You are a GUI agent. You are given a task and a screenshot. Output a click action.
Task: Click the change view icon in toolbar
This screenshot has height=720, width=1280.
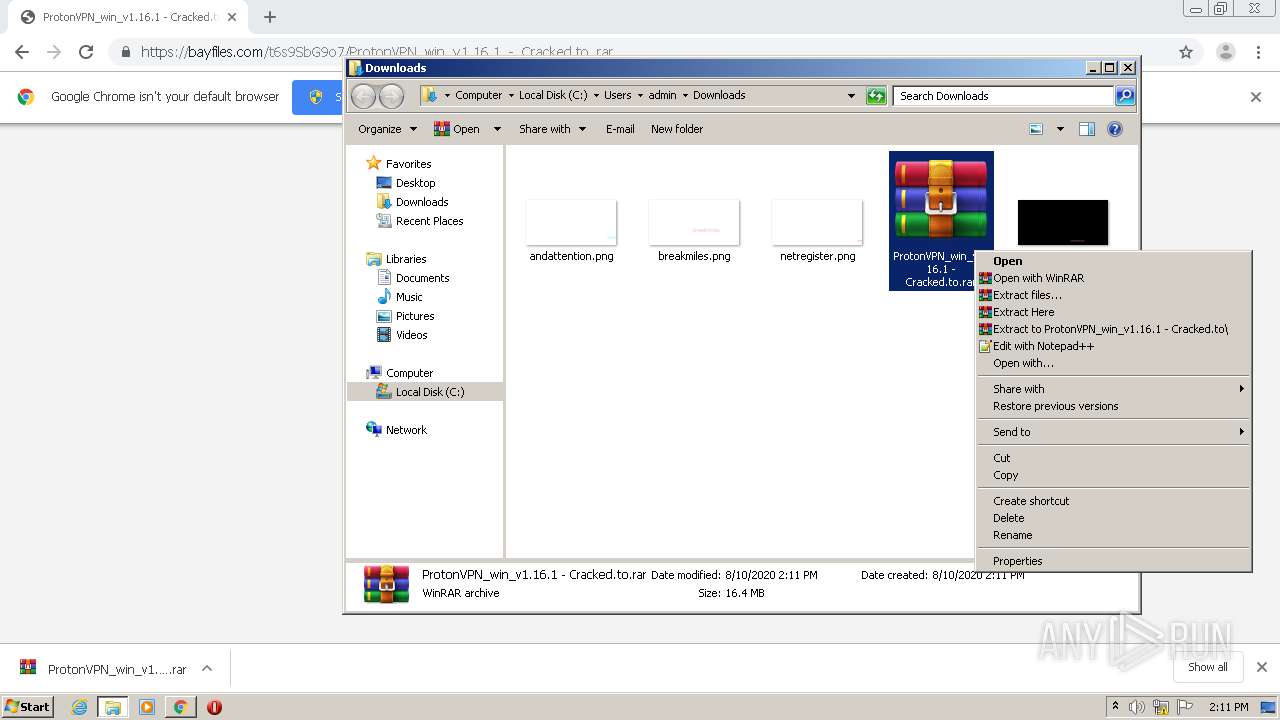click(x=1036, y=129)
